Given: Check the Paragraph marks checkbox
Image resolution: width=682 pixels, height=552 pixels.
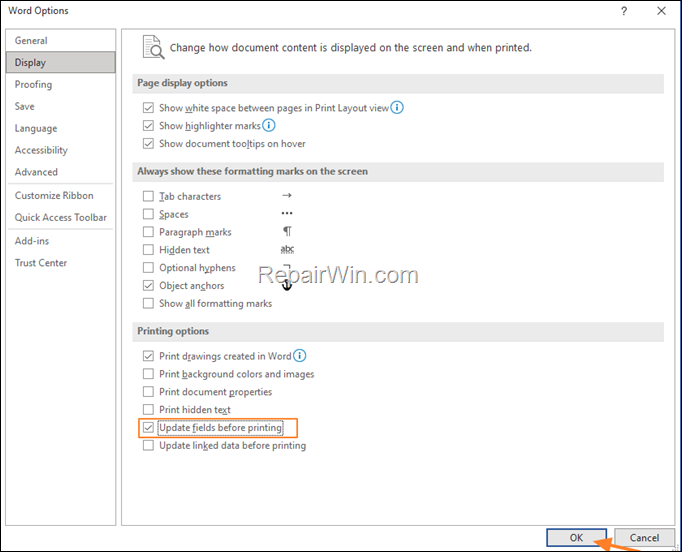Looking at the screenshot, I should (148, 232).
